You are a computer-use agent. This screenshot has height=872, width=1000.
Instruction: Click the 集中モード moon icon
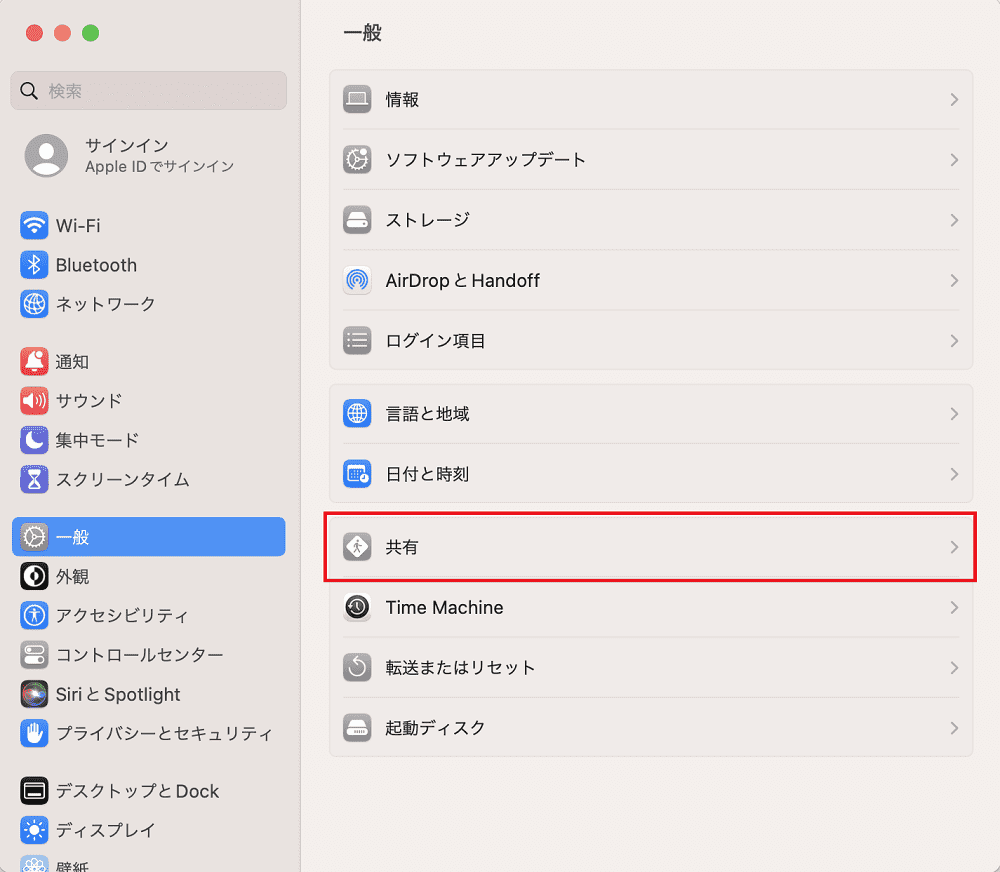pos(34,440)
